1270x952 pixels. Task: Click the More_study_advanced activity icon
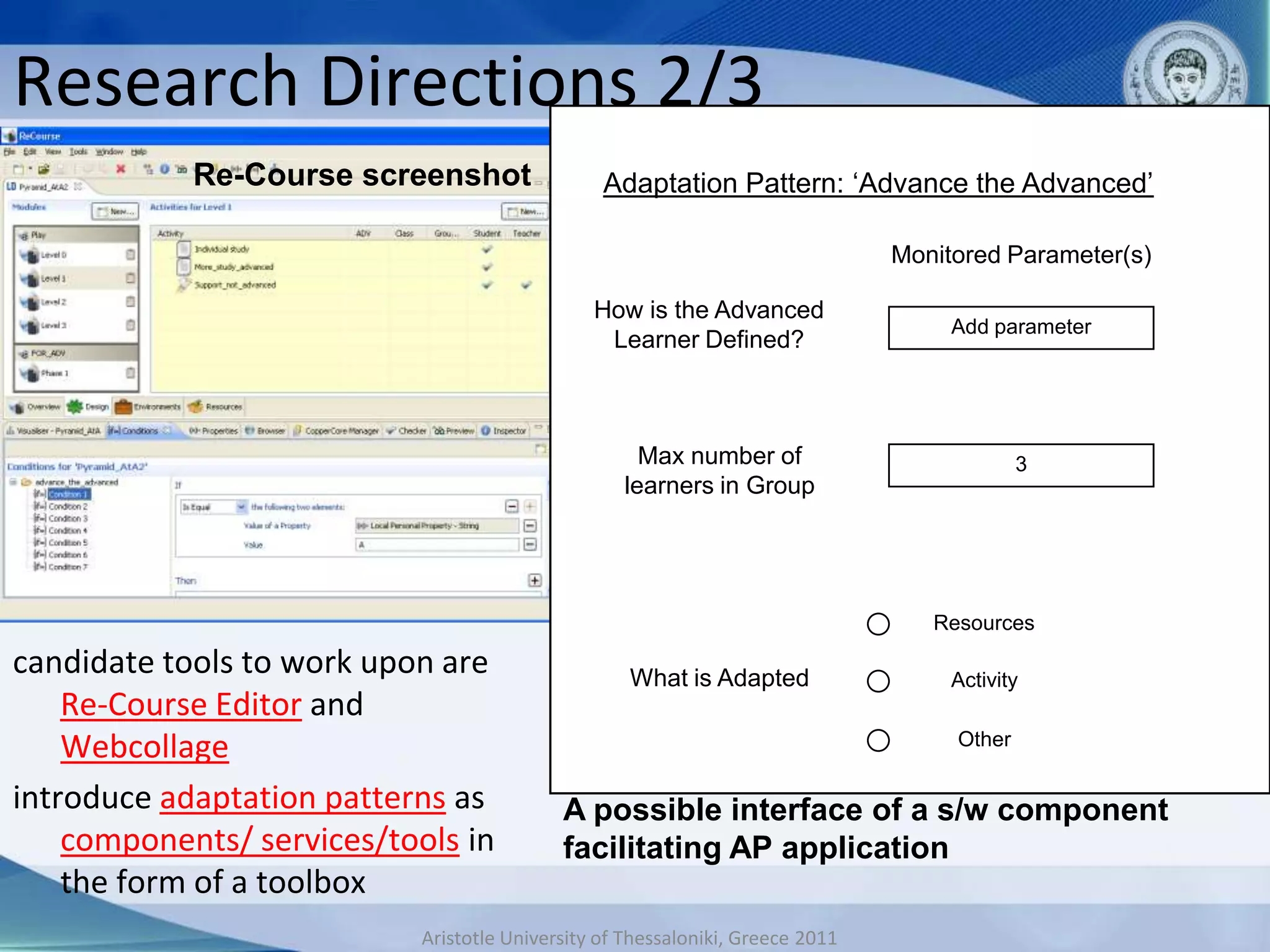(x=184, y=267)
